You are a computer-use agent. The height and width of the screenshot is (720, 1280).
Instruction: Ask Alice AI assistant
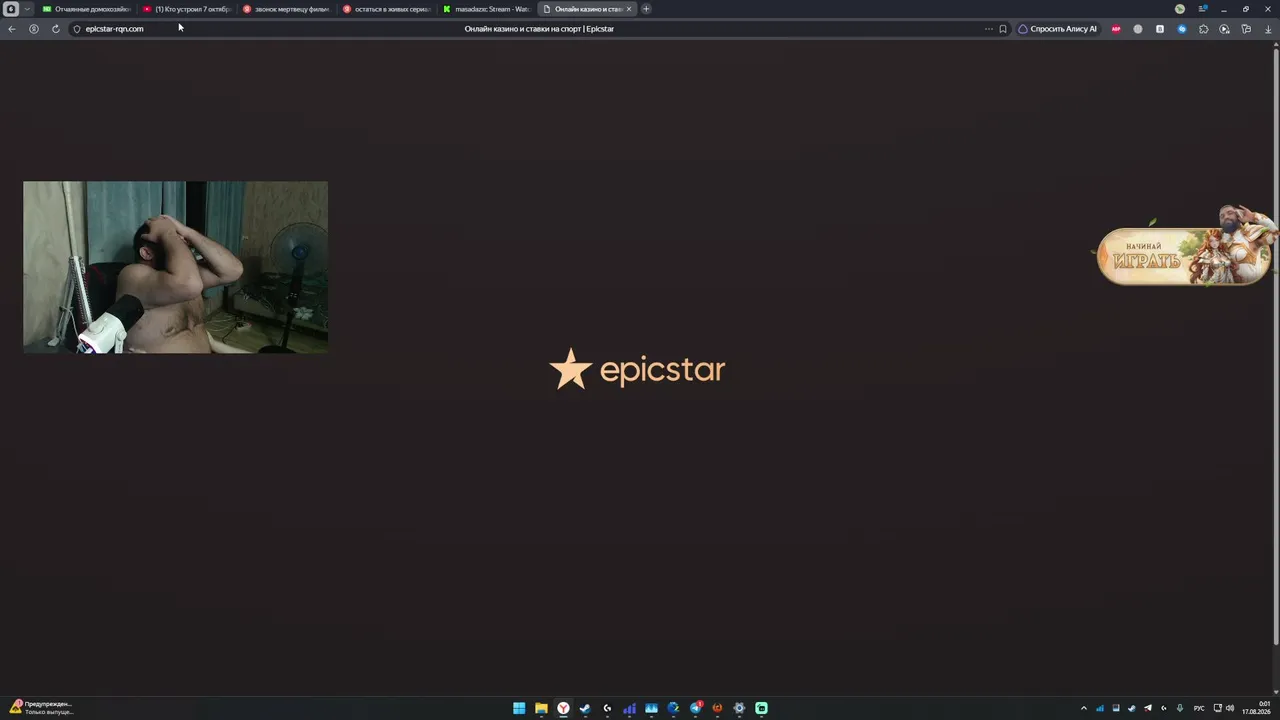tap(1057, 29)
